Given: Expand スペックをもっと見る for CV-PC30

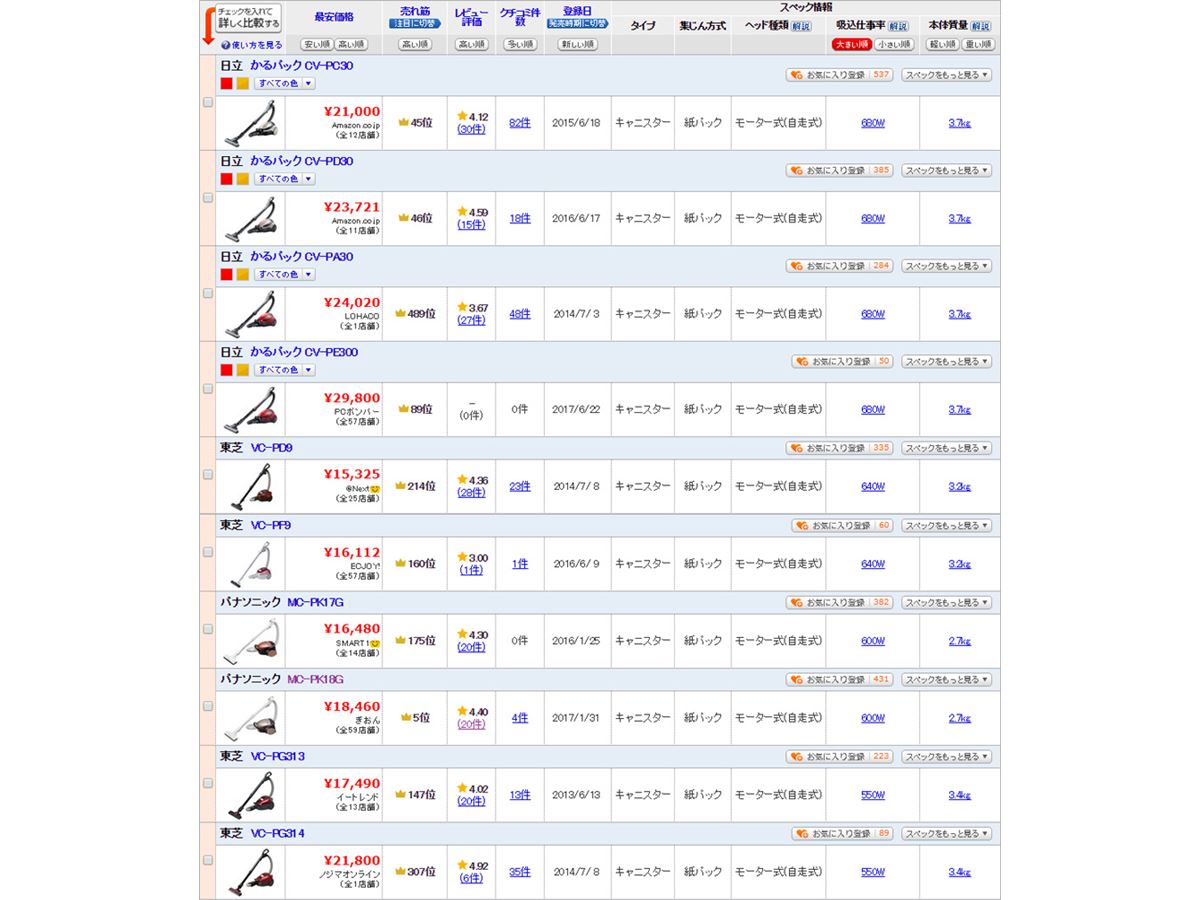Looking at the screenshot, I should pos(946,75).
